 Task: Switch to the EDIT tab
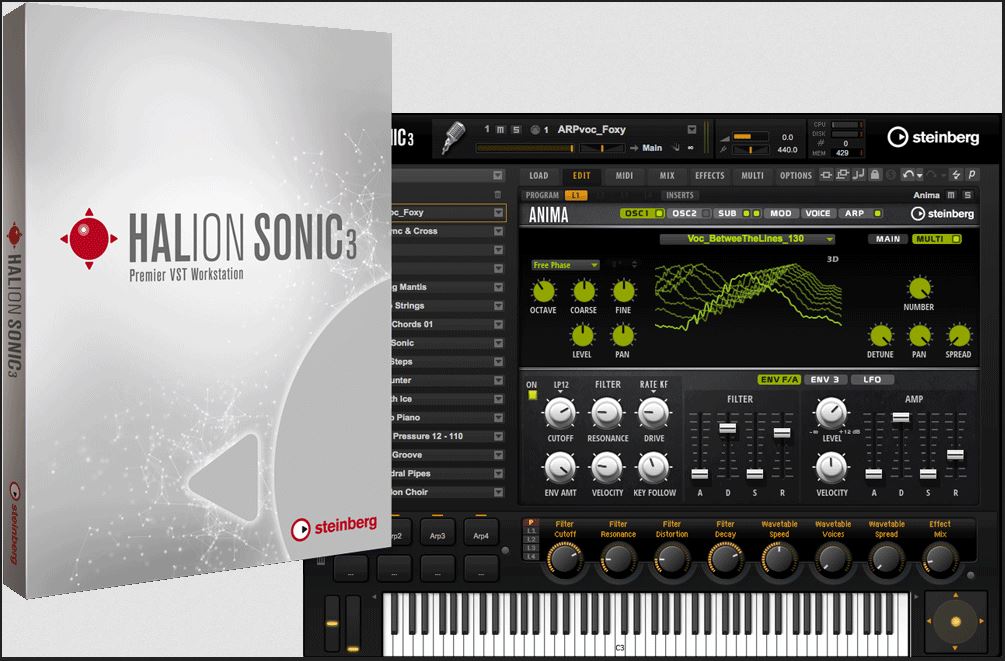(x=581, y=176)
